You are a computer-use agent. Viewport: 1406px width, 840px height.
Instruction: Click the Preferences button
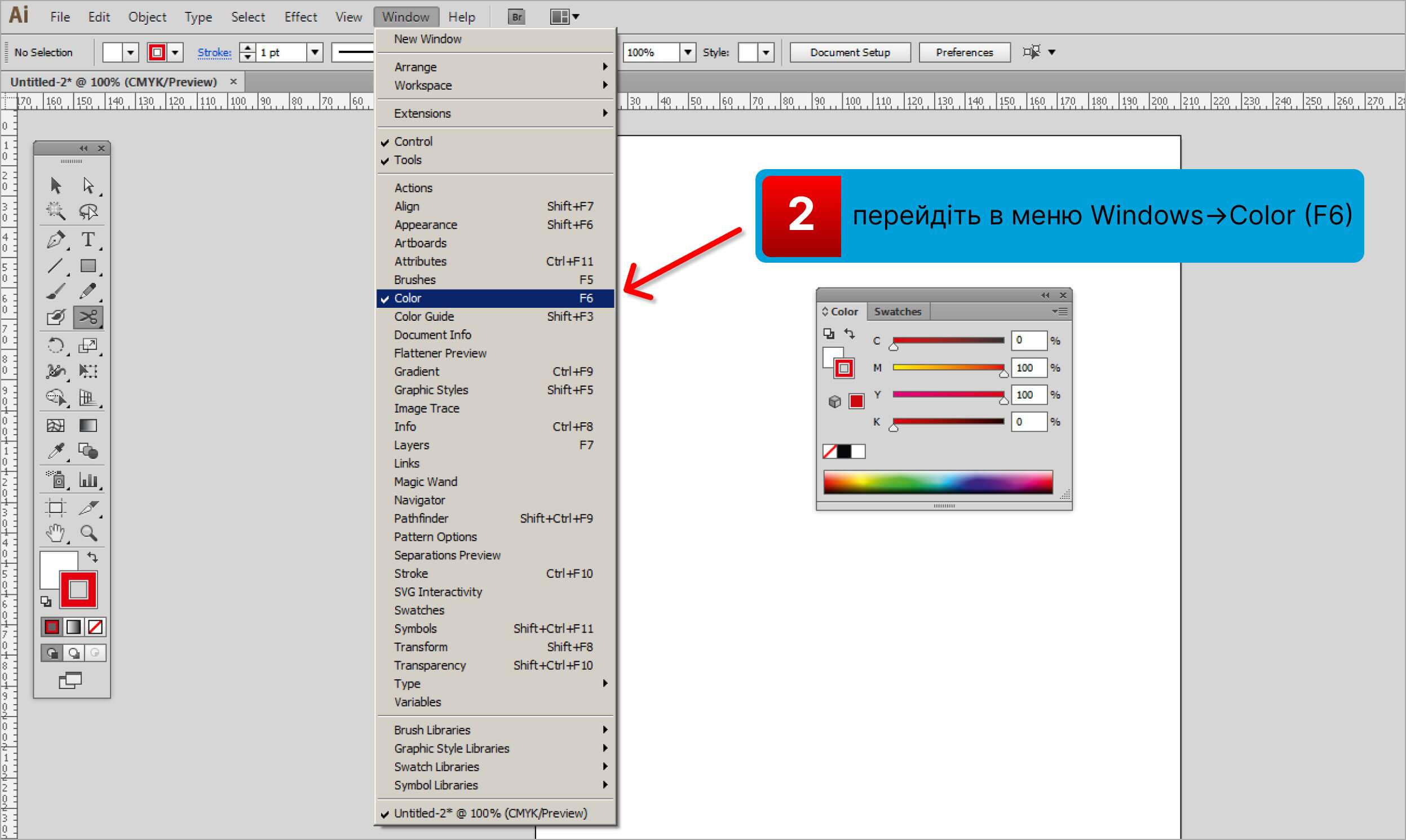point(964,52)
